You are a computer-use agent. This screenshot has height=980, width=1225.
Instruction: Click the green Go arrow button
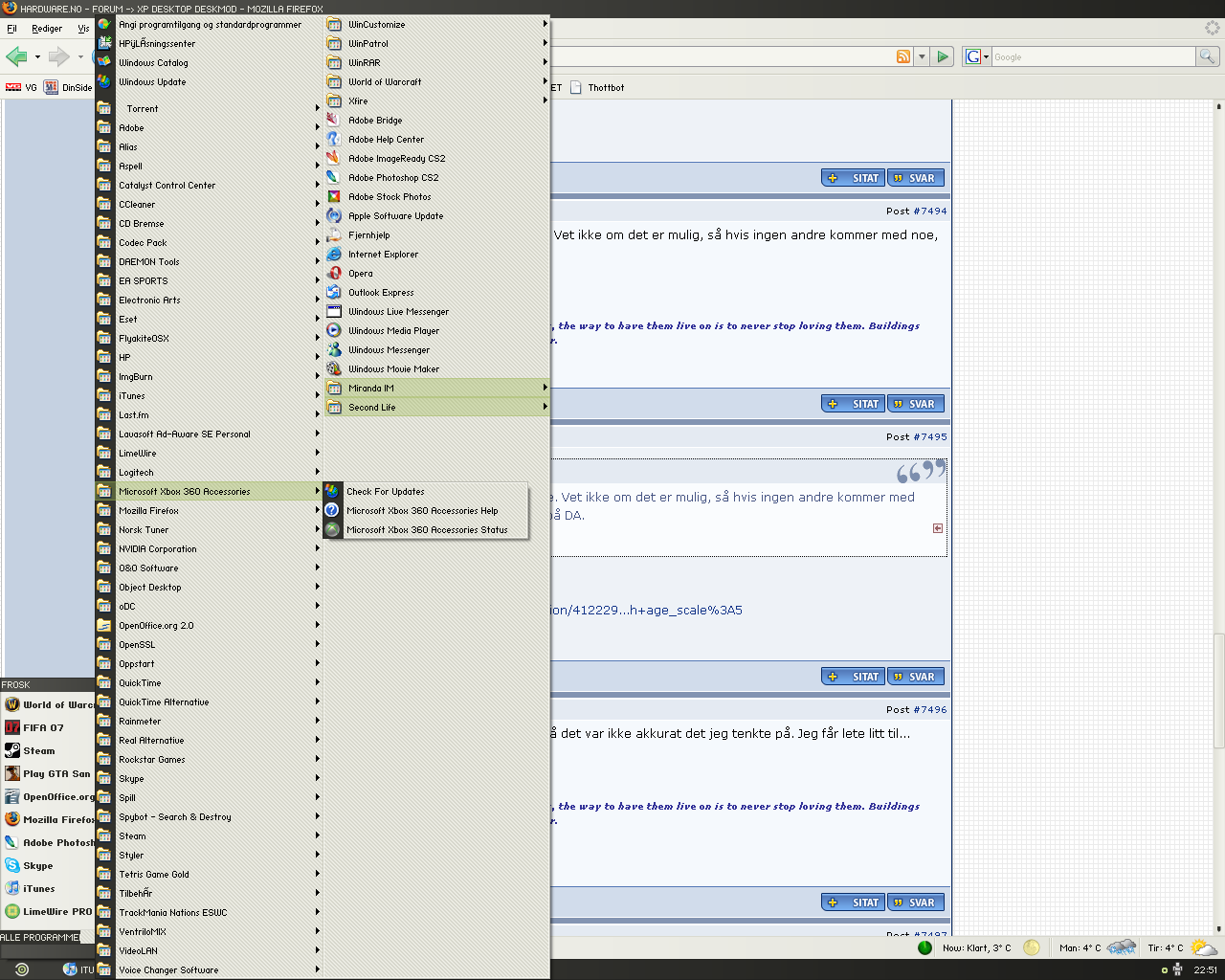click(943, 56)
